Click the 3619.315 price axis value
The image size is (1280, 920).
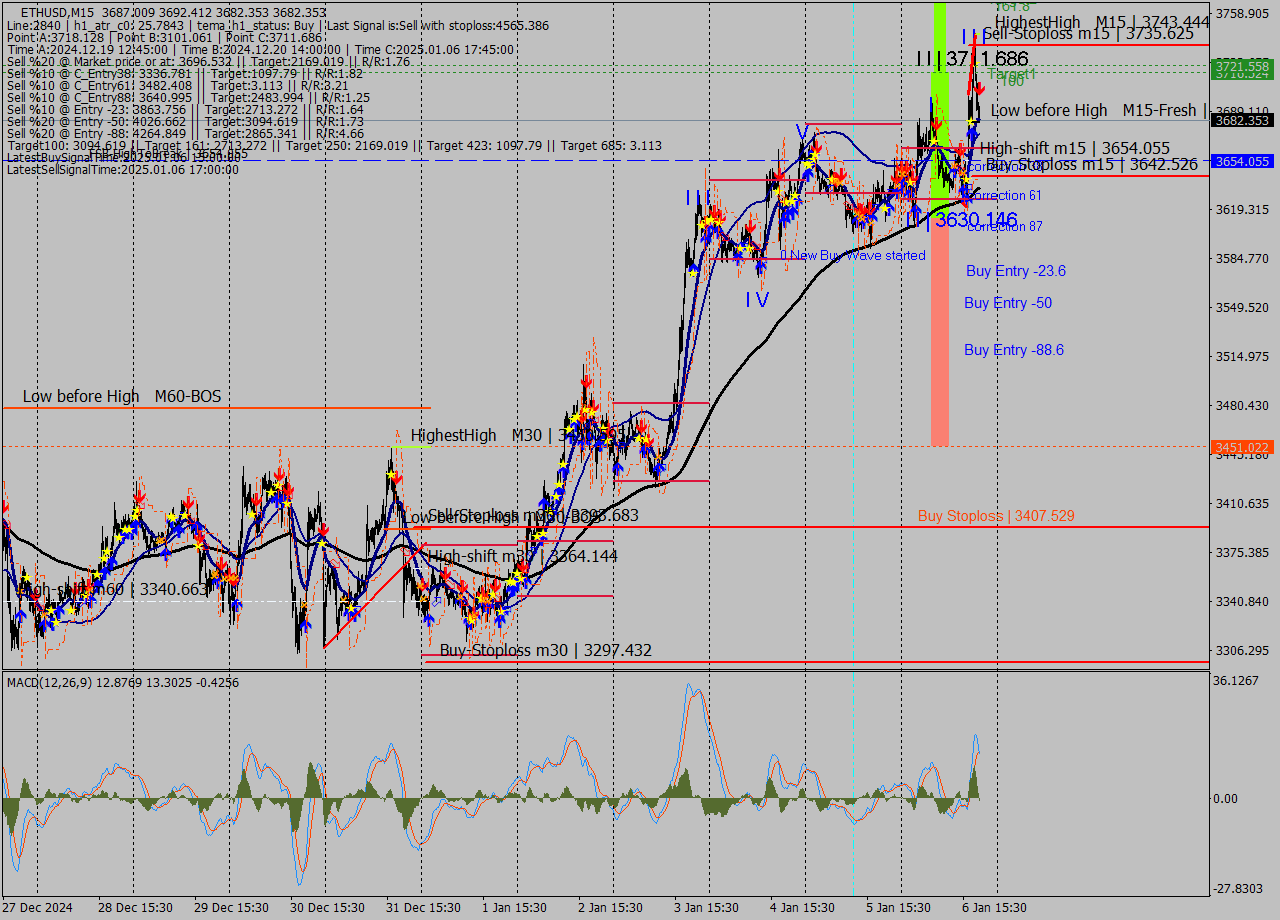tap(1241, 210)
